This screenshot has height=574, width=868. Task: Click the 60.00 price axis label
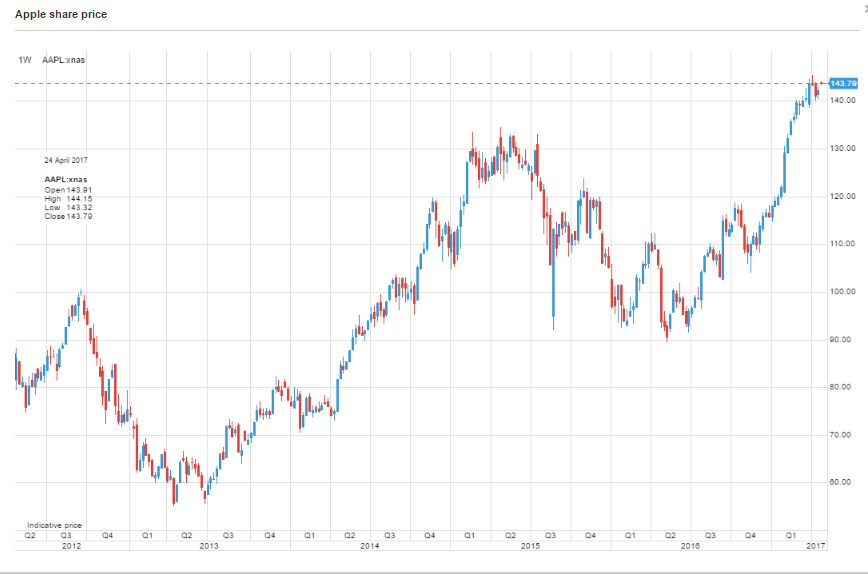(x=840, y=482)
